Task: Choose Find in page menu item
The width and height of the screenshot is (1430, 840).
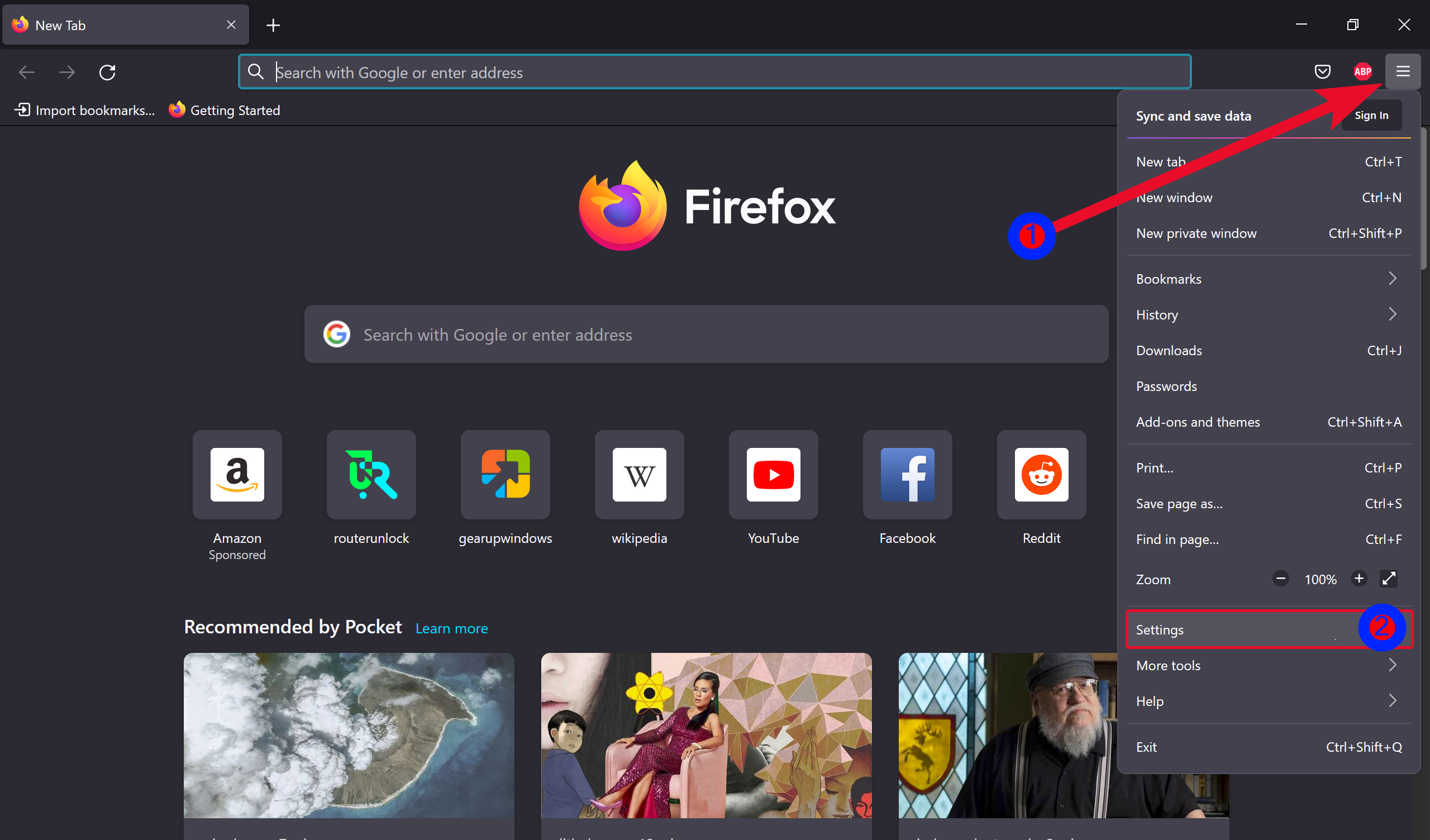Action: pyautogui.click(x=1268, y=539)
